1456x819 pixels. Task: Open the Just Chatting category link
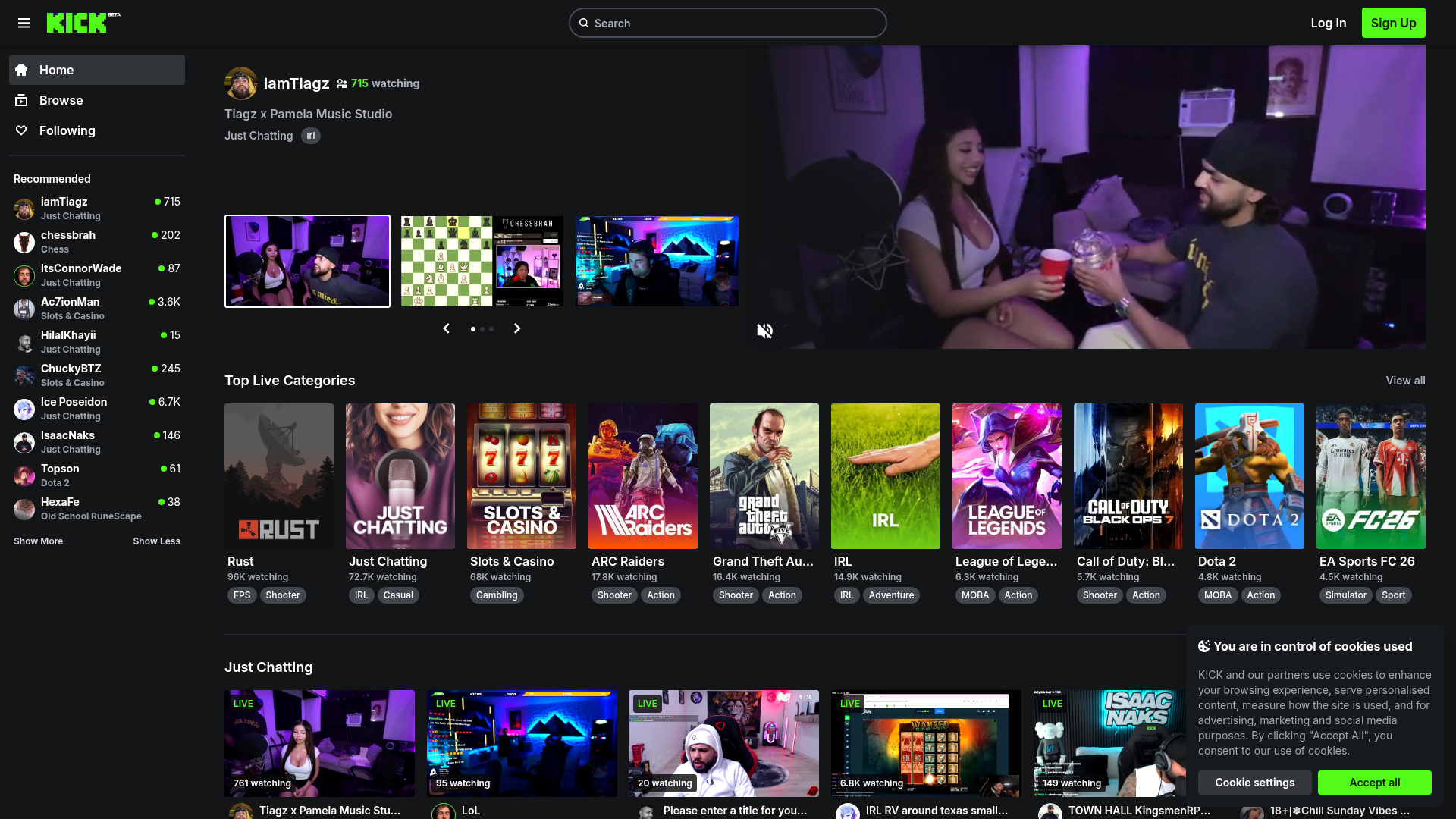click(x=258, y=136)
